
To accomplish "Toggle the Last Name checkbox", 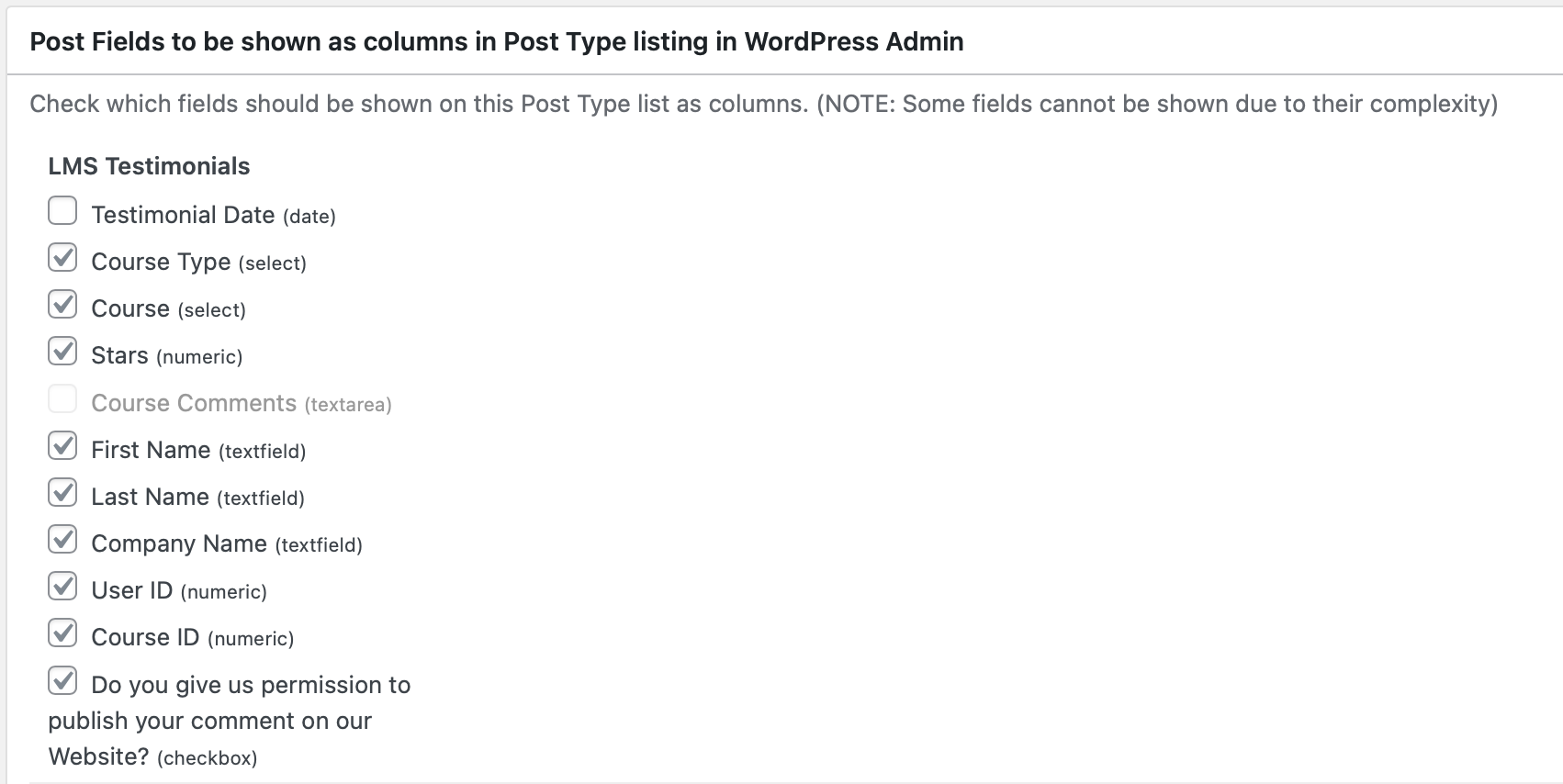I will pos(62,492).
